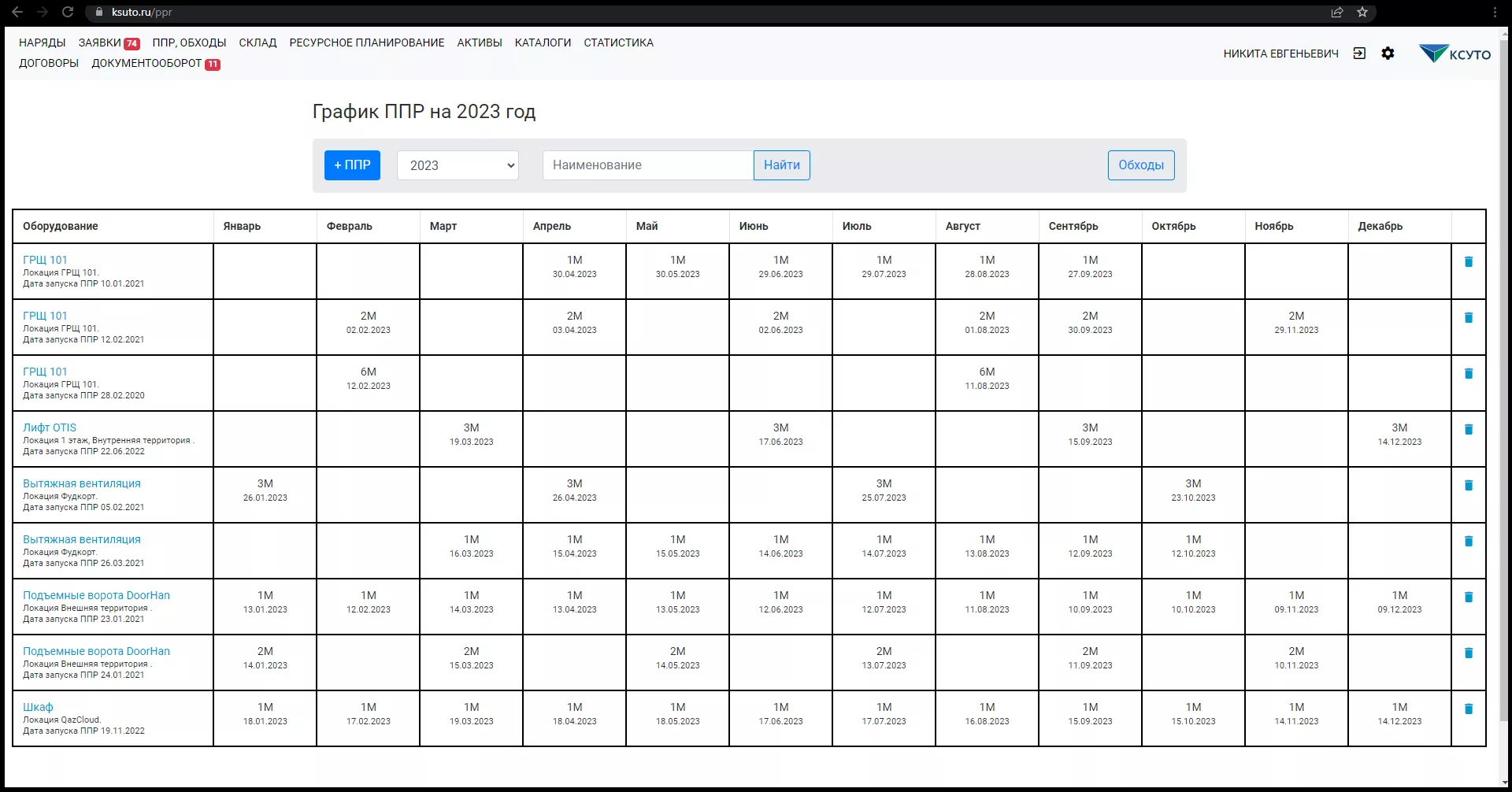Click the 3M cell dated 26.01.2023
This screenshot has height=792, width=1512.
coord(265,490)
